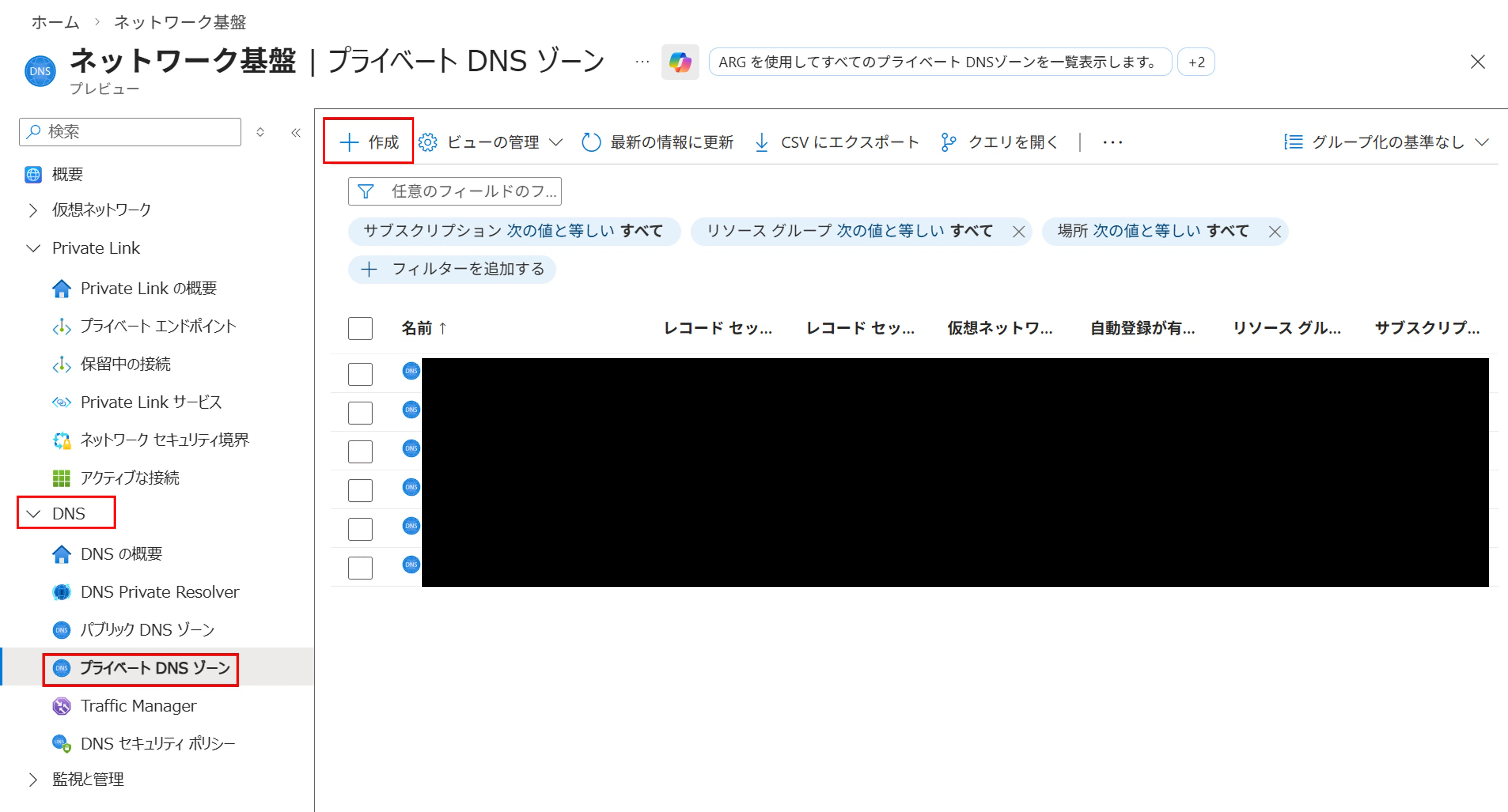Open Traffic Manager from the sidebar
The image size is (1508, 812).
point(139,706)
